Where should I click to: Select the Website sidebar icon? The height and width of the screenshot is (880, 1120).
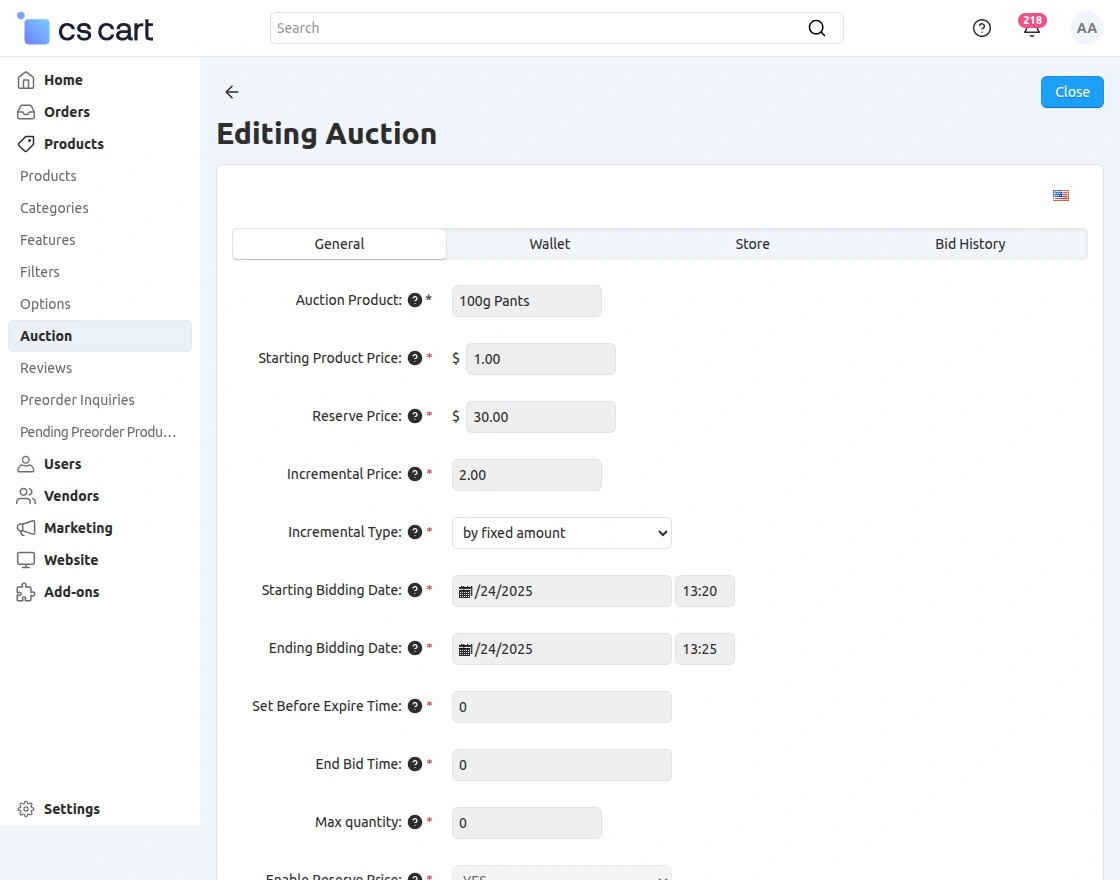(x=26, y=559)
